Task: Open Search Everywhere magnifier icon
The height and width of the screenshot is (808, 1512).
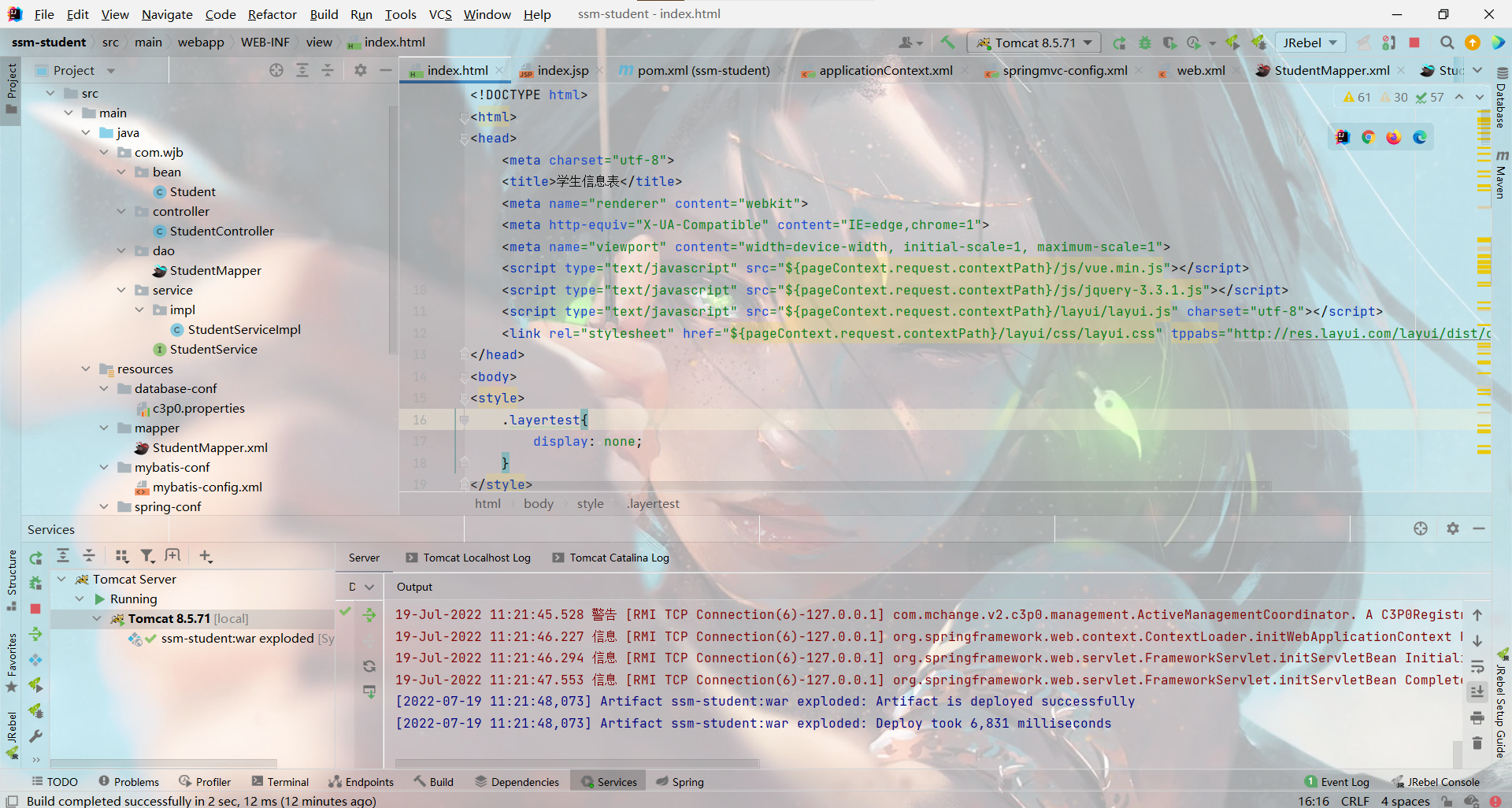Action: pos(1447,43)
